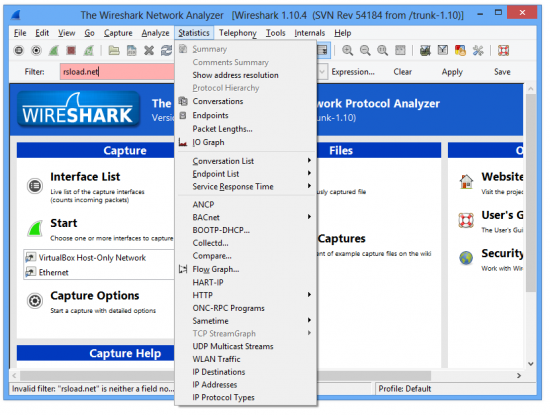This screenshot has height=415, width=550.
Task: Open the Tools menu
Action: pyautogui.click(x=275, y=33)
